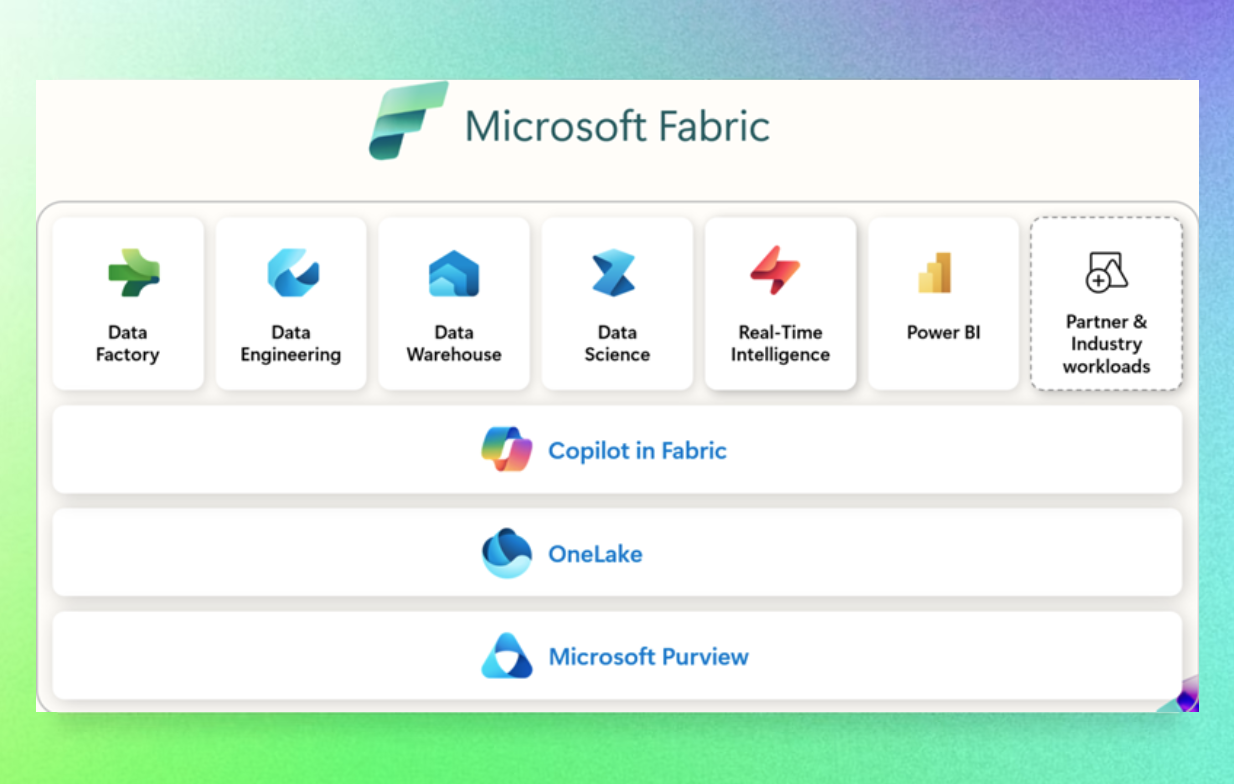
Task: Click the Microsoft Purview icon
Action: pyautogui.click(x=507, y=656)
